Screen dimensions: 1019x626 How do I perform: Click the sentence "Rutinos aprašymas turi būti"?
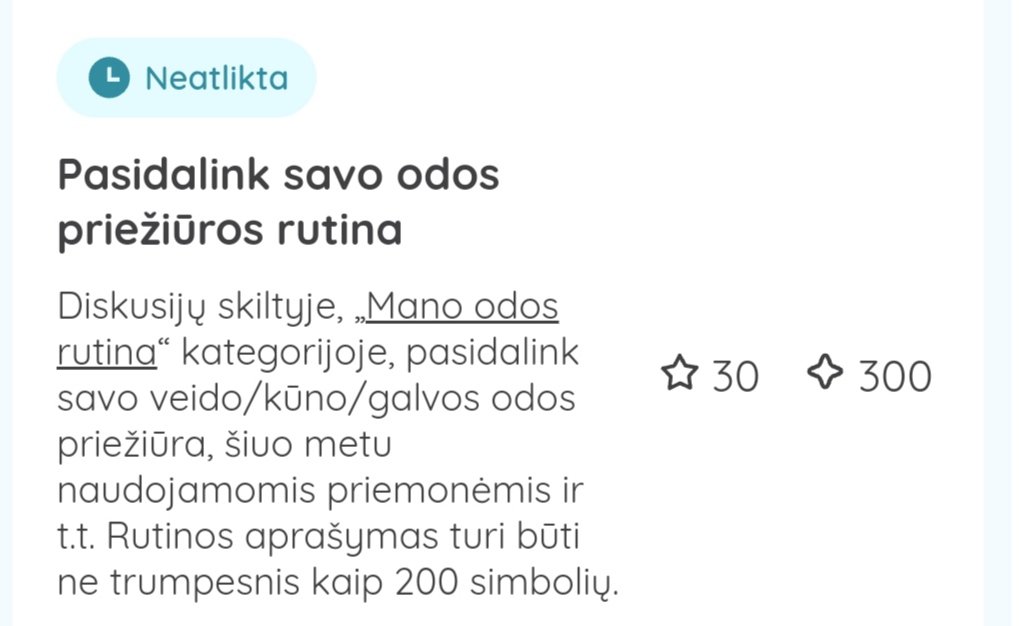click(x=345, y=538)
